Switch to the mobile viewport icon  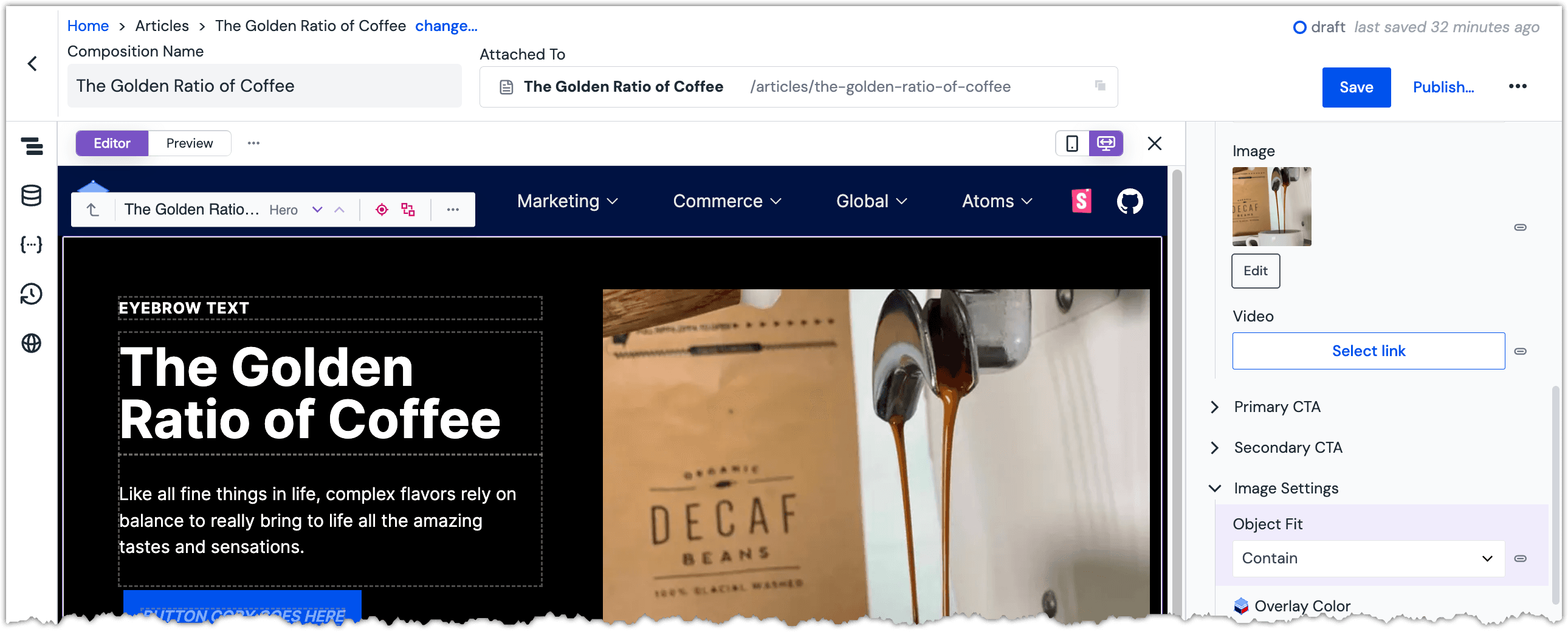1072,143
